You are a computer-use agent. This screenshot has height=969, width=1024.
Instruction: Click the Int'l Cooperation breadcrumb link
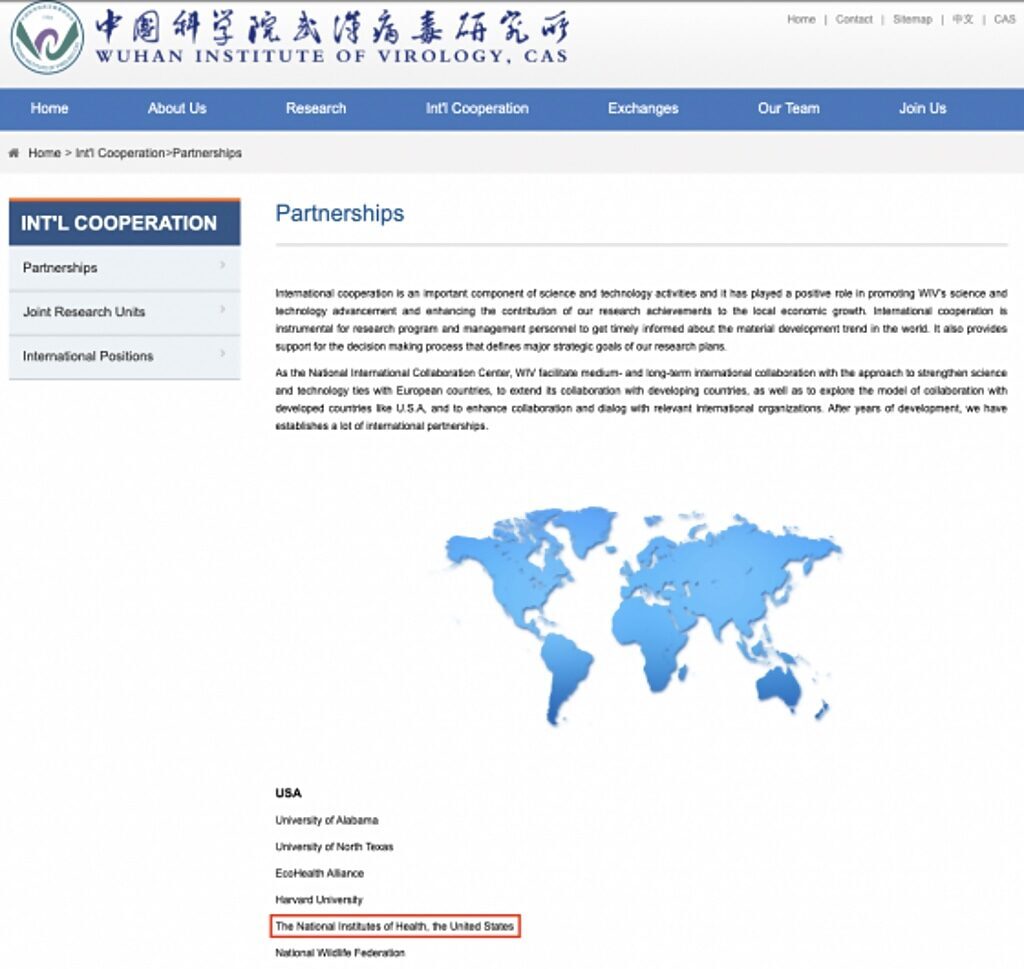pyautogui.click(x=120, y=153)
